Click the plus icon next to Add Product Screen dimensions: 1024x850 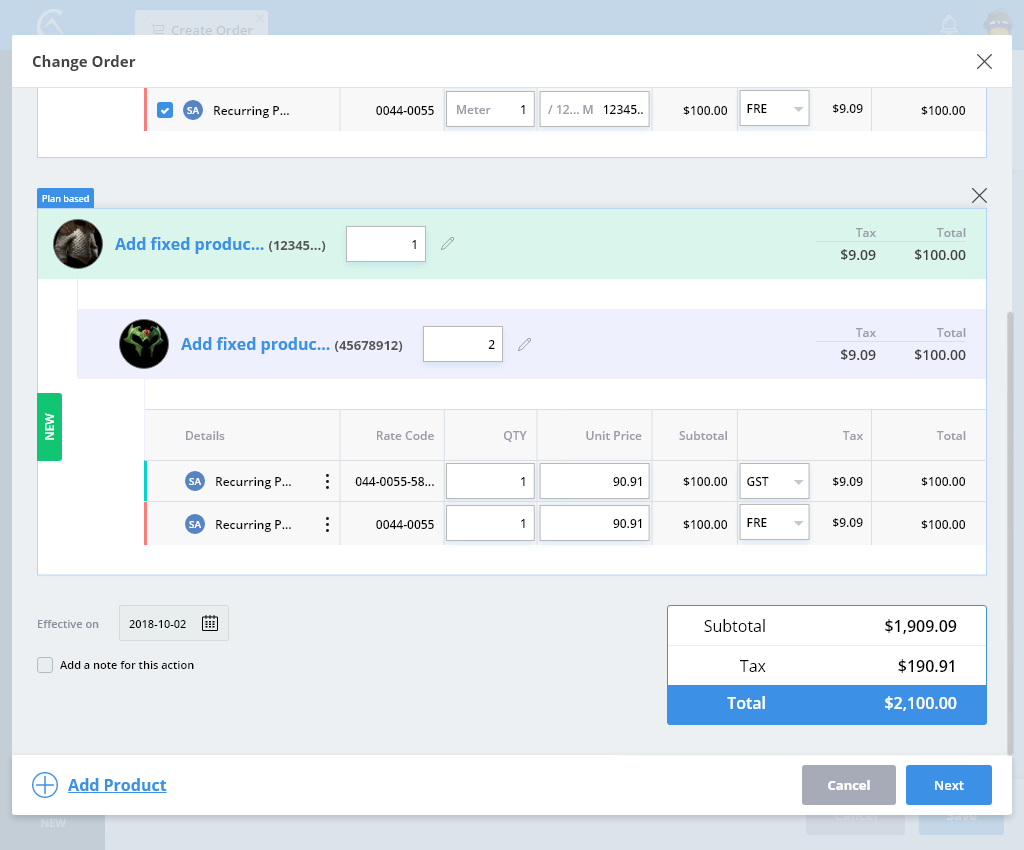tap(45, 785)
